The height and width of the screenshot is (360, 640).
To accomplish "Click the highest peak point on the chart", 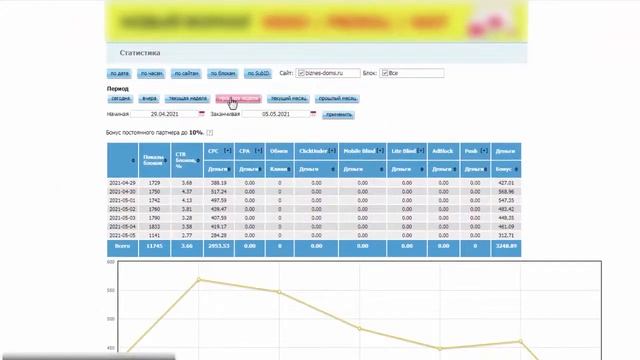I will [x=199, y=280].
